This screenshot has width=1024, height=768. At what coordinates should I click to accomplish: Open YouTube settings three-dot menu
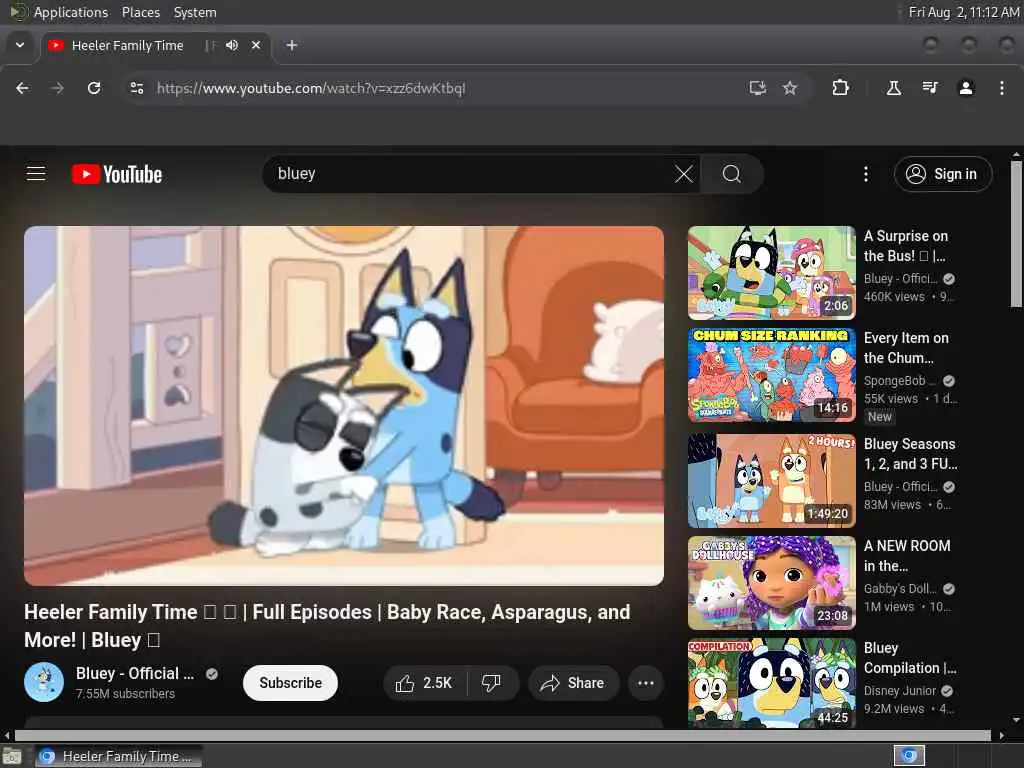866,174
